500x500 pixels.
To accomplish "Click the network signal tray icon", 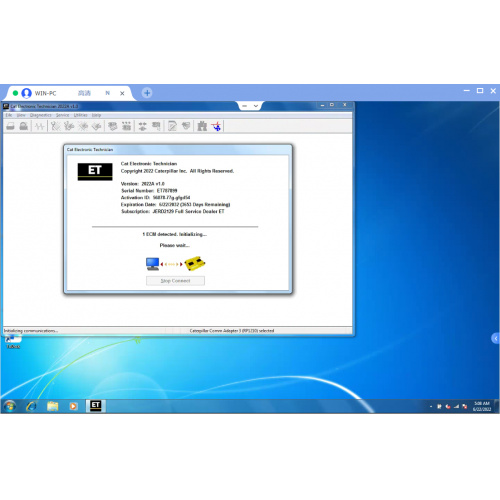I will click(457, 406).
